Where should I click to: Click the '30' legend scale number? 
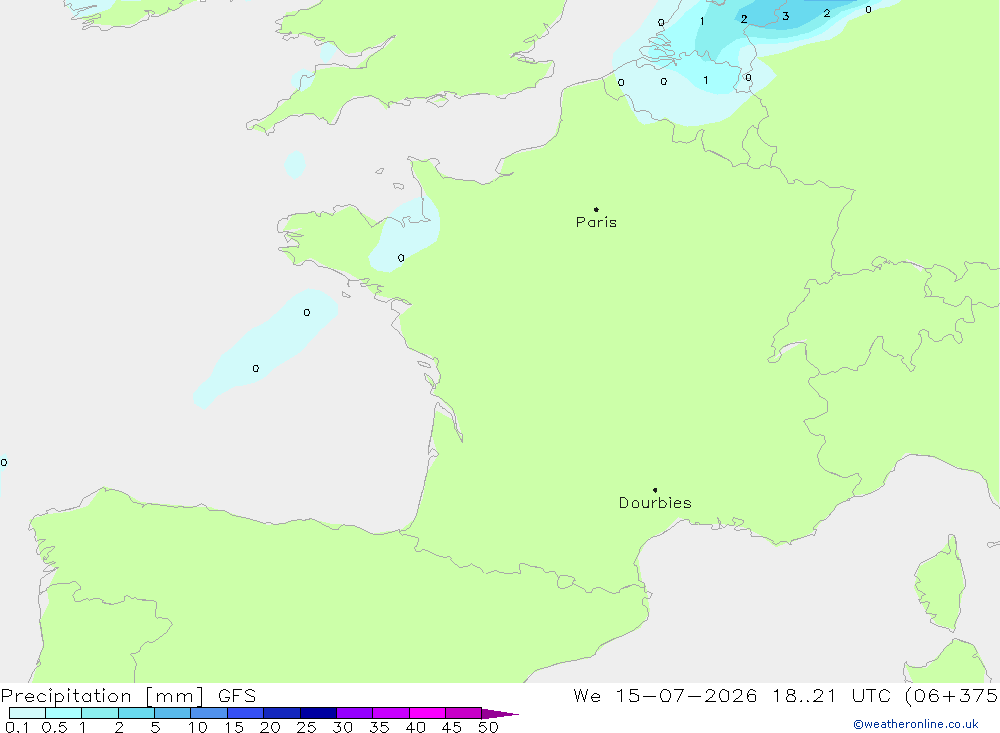click(x=343, y=727)
